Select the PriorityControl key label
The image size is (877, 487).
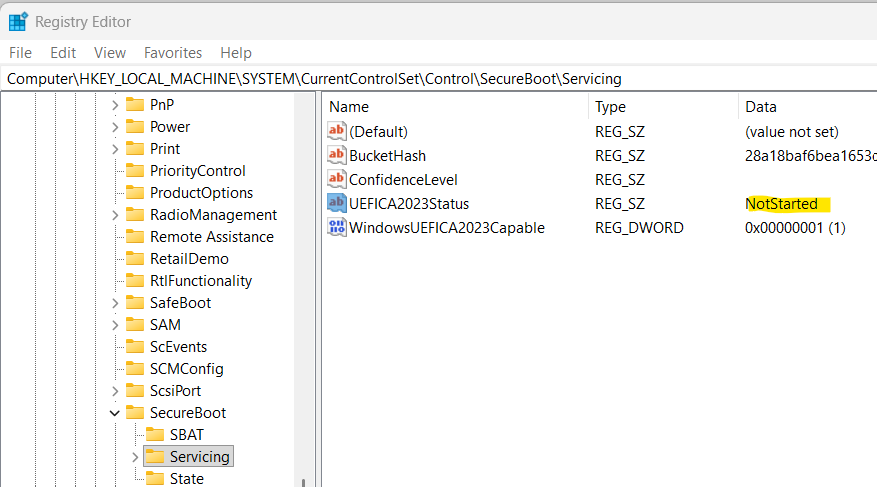(x=197, y=171)
